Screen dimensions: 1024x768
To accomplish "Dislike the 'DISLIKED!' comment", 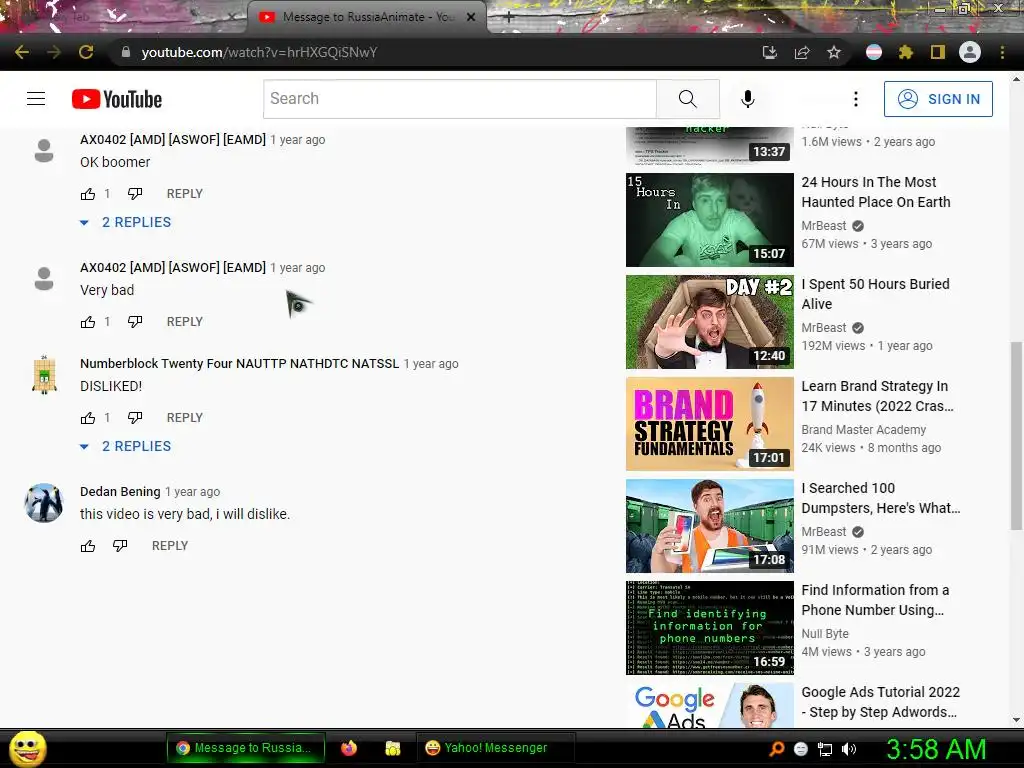I will tap(135, 418).
